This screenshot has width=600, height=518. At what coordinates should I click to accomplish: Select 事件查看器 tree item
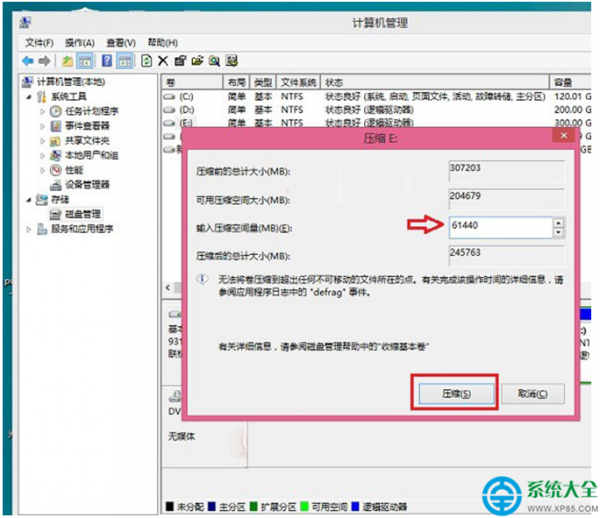tap(87, 126)
